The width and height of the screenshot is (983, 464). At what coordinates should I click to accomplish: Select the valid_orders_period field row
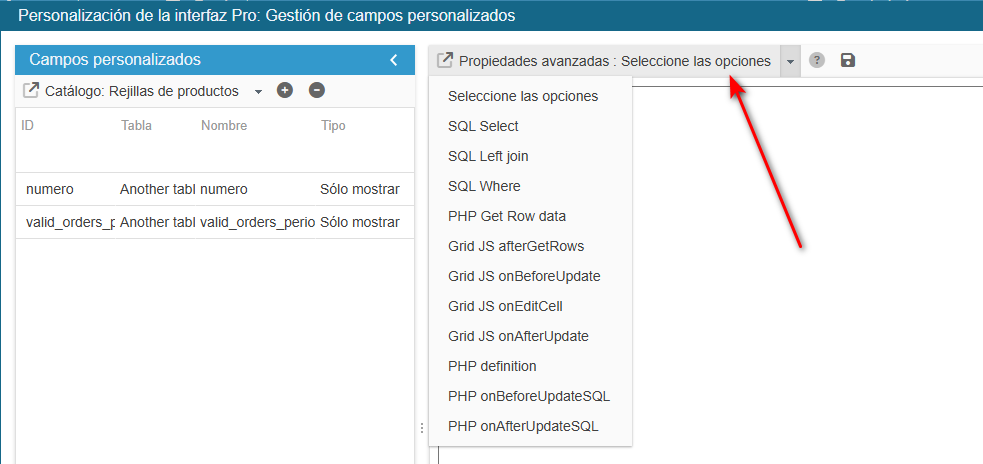pos(215,222)
